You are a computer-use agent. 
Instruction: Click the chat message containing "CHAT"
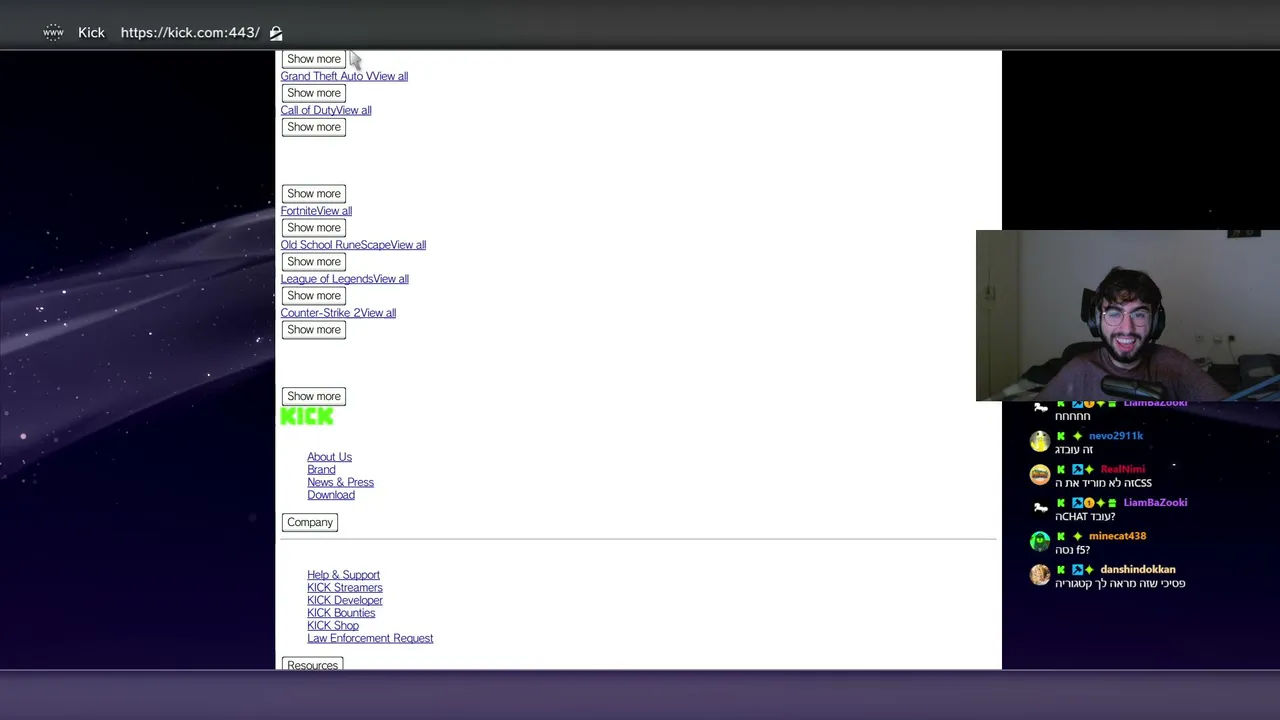pos(1085,517)
